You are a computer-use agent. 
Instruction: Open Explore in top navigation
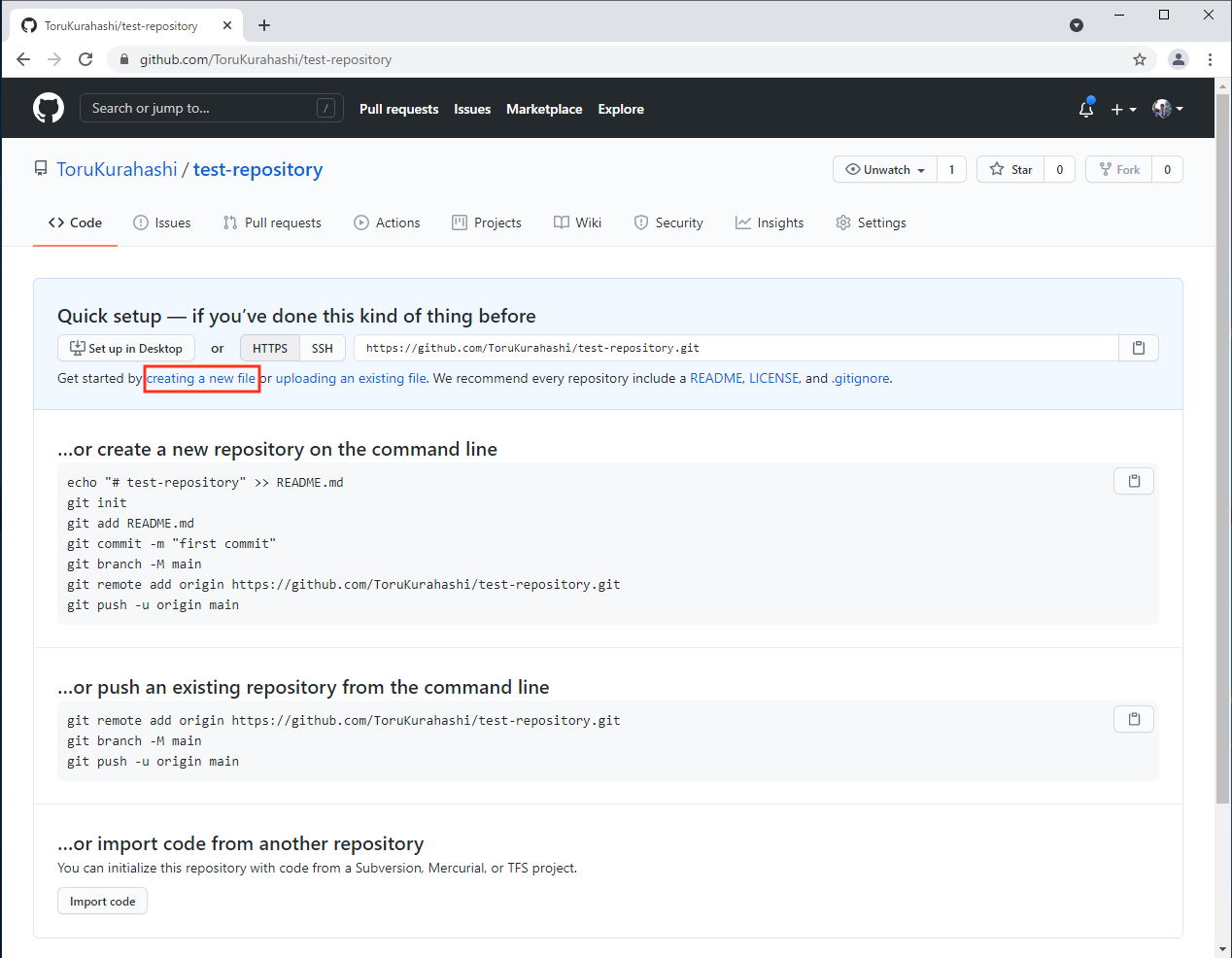pyautogui.click(x=621, y=109)
